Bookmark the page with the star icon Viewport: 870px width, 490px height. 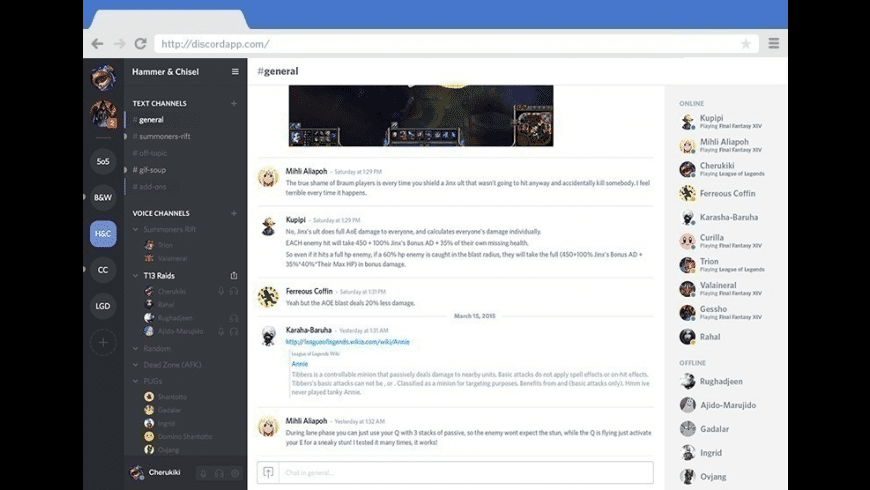pos(746,44)
